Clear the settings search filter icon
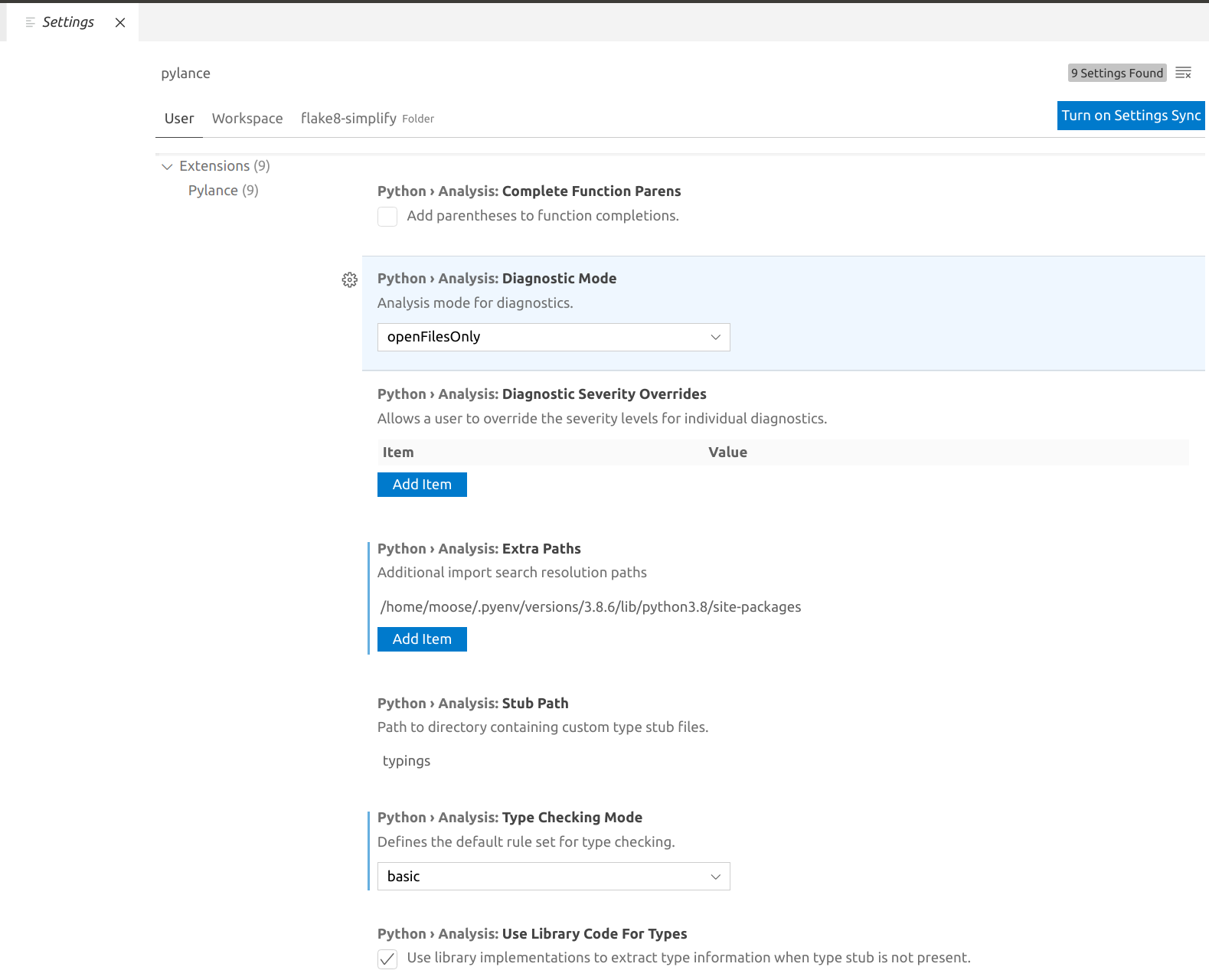 (1183, 73)
